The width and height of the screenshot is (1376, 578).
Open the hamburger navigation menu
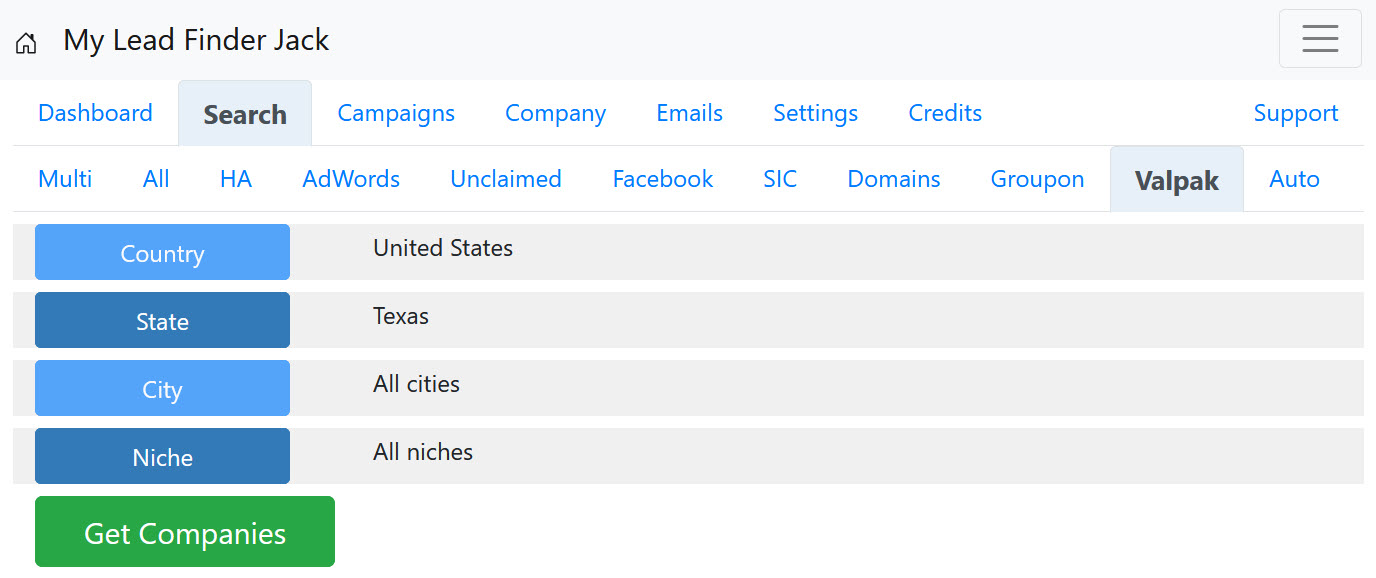[x=1319, y=39]
